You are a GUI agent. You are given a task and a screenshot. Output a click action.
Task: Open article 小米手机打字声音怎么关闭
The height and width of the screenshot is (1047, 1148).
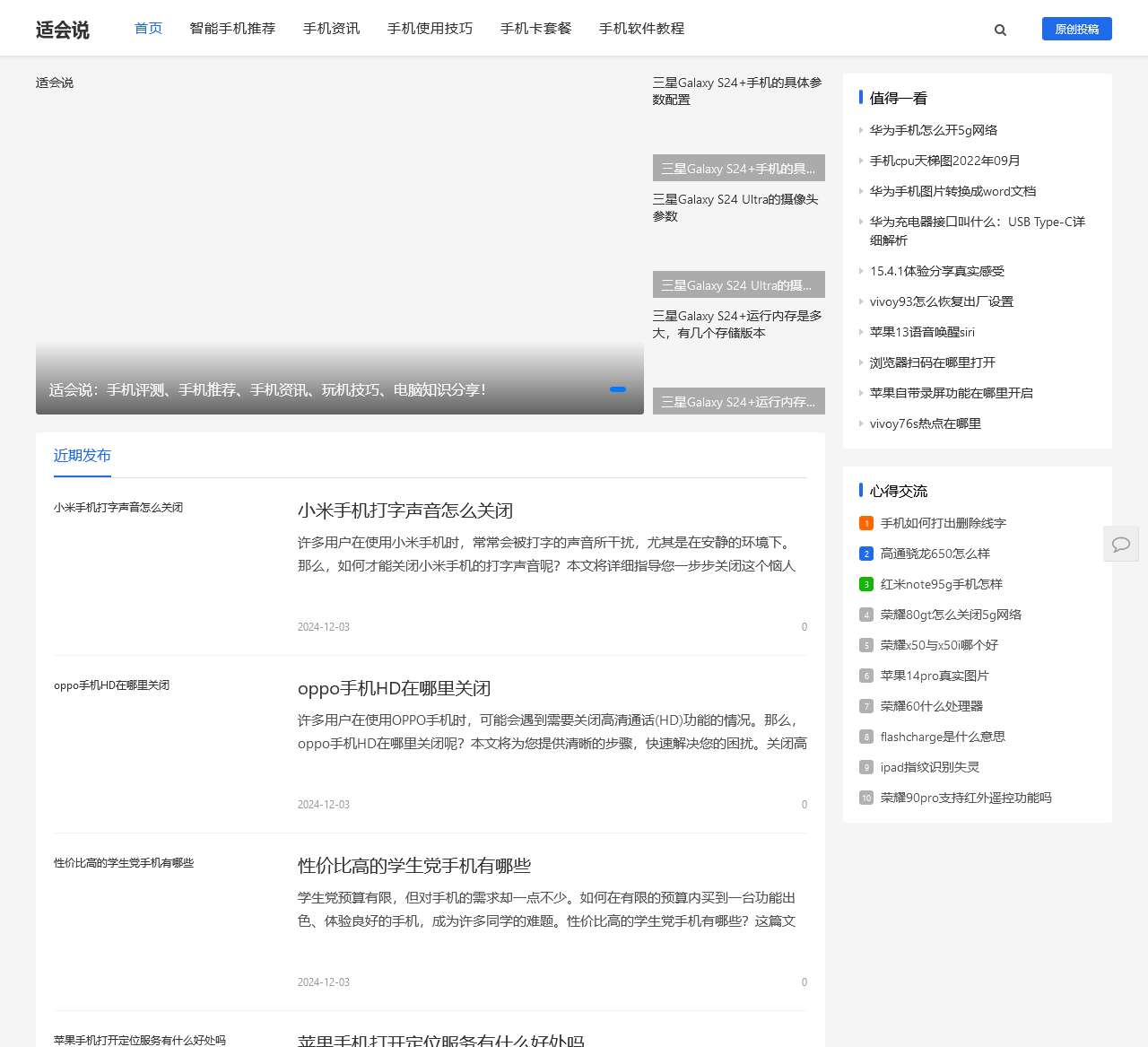[404, 510]
